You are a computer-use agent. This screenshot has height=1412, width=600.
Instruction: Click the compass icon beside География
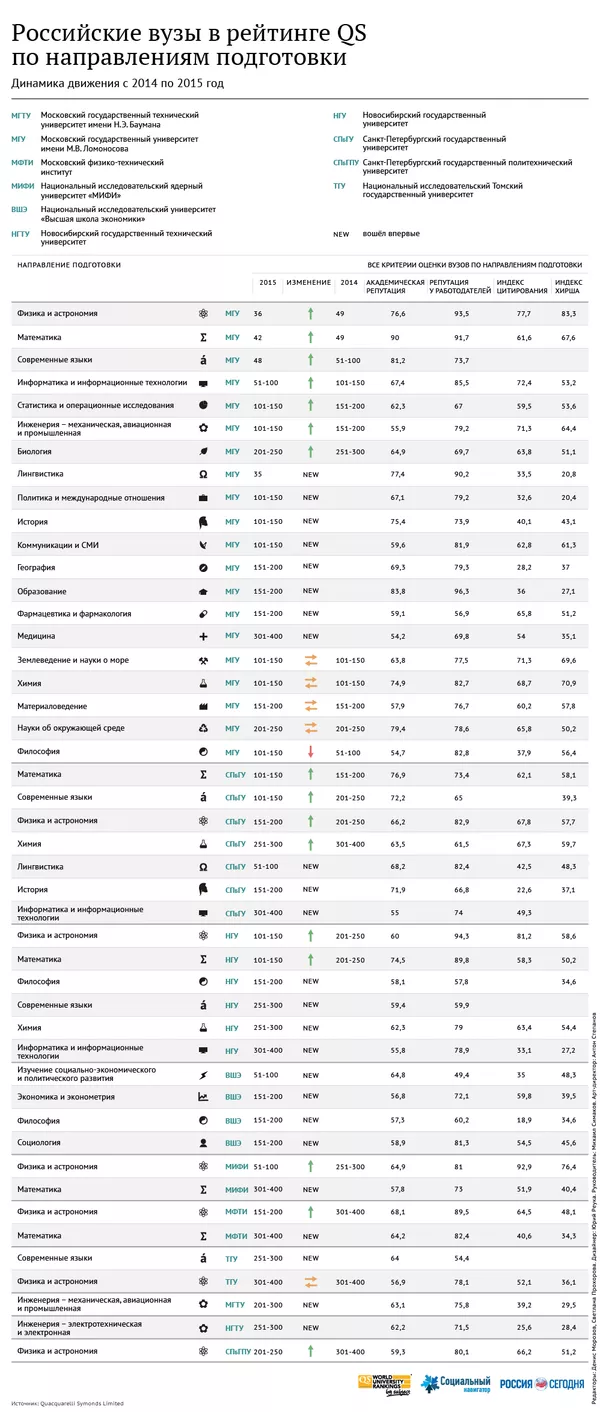(x=203, y=567)
